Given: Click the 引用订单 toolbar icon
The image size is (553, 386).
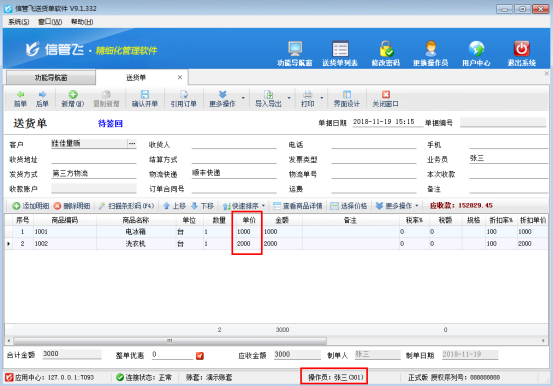Looking at the screenshot, I should (x=184, y=94).
